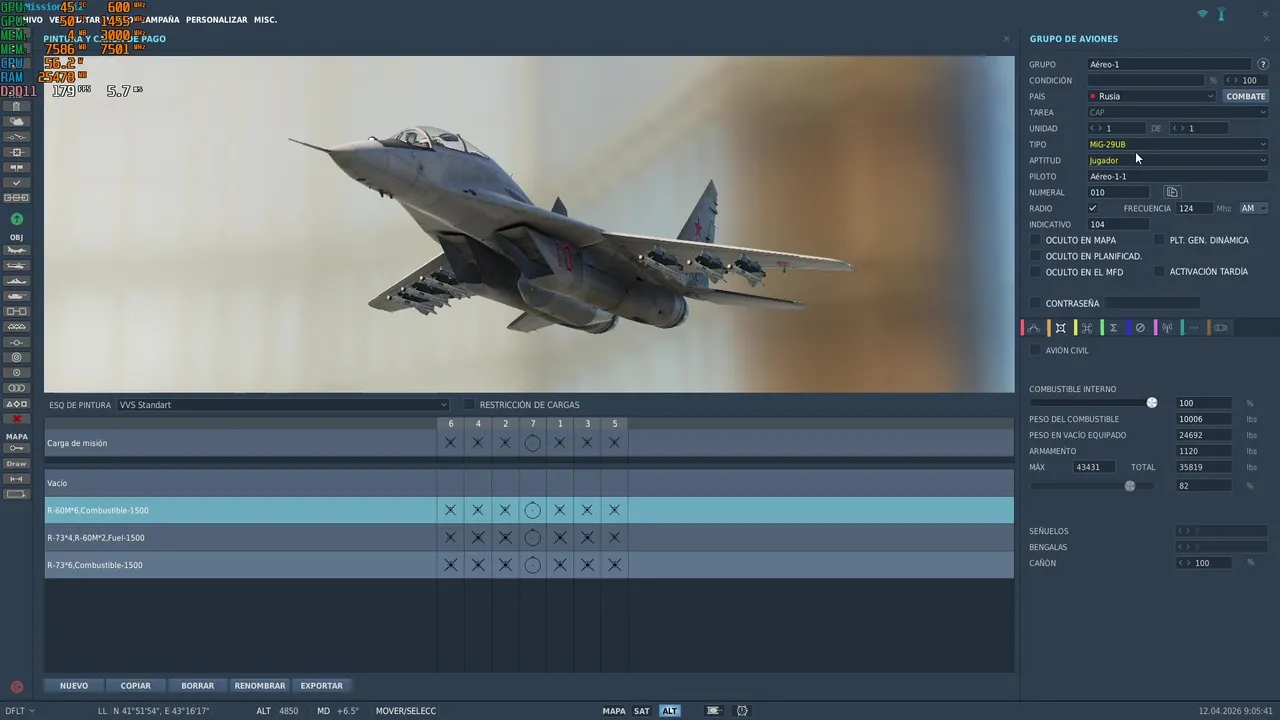Enable the Contraseña checkbox
Screen dimensions: 1280x720
[1035, 303]
